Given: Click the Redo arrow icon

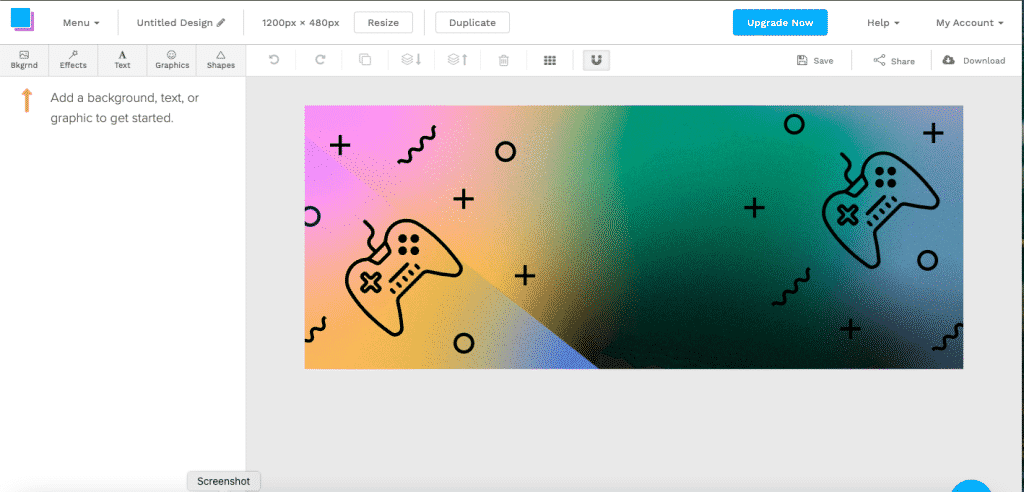Looking at the screenshot, I should click(320, 60).
